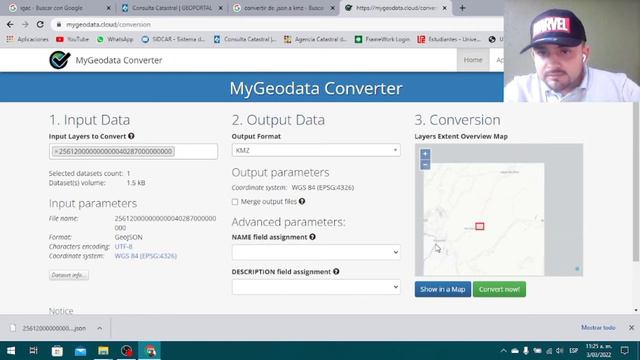The width and height of the screenshot is (640, 360).
Task: Open WhatsApp bookmark
Action: pyautogui.click(x=115, y=39)
